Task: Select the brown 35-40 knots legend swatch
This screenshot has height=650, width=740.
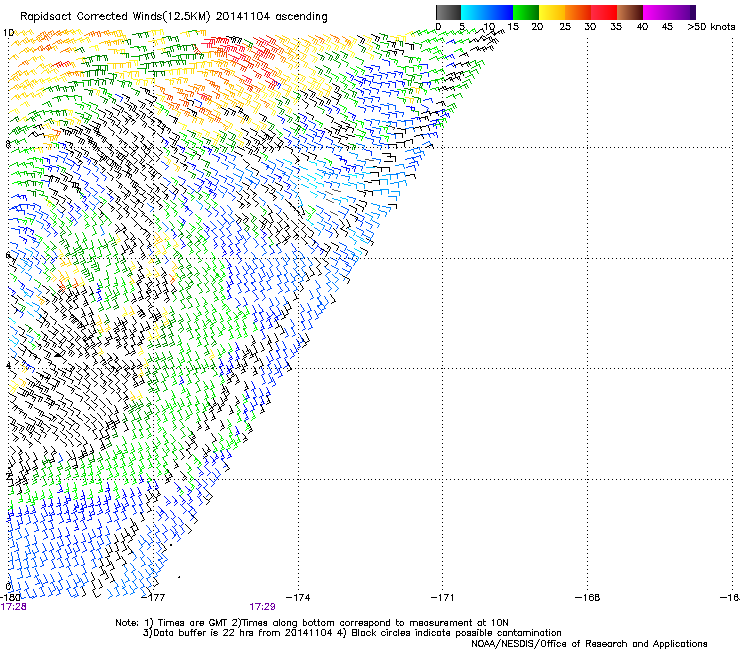Action: pos(630,12)
